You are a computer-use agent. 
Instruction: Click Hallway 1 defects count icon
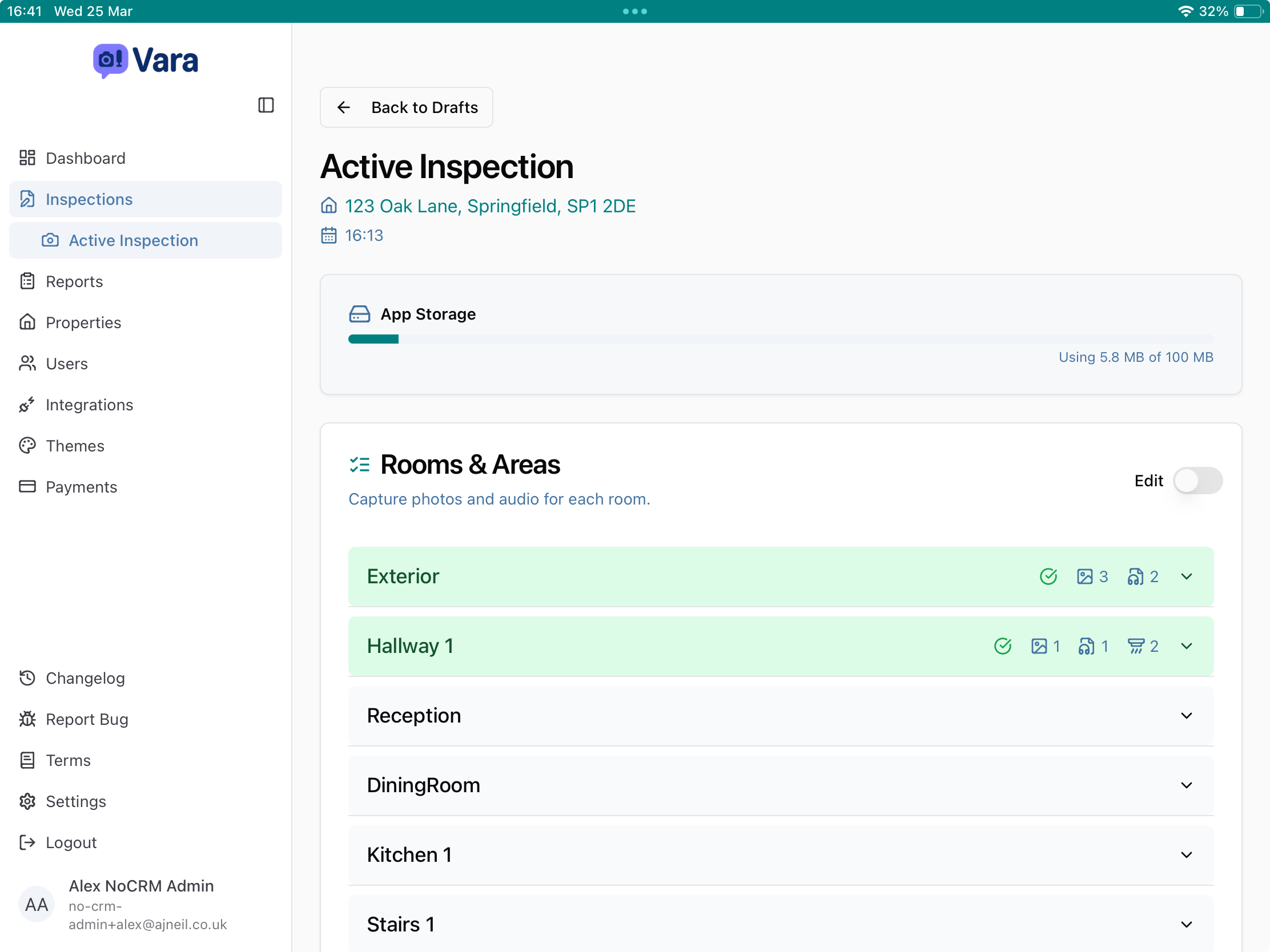[x=1135, y=646]
